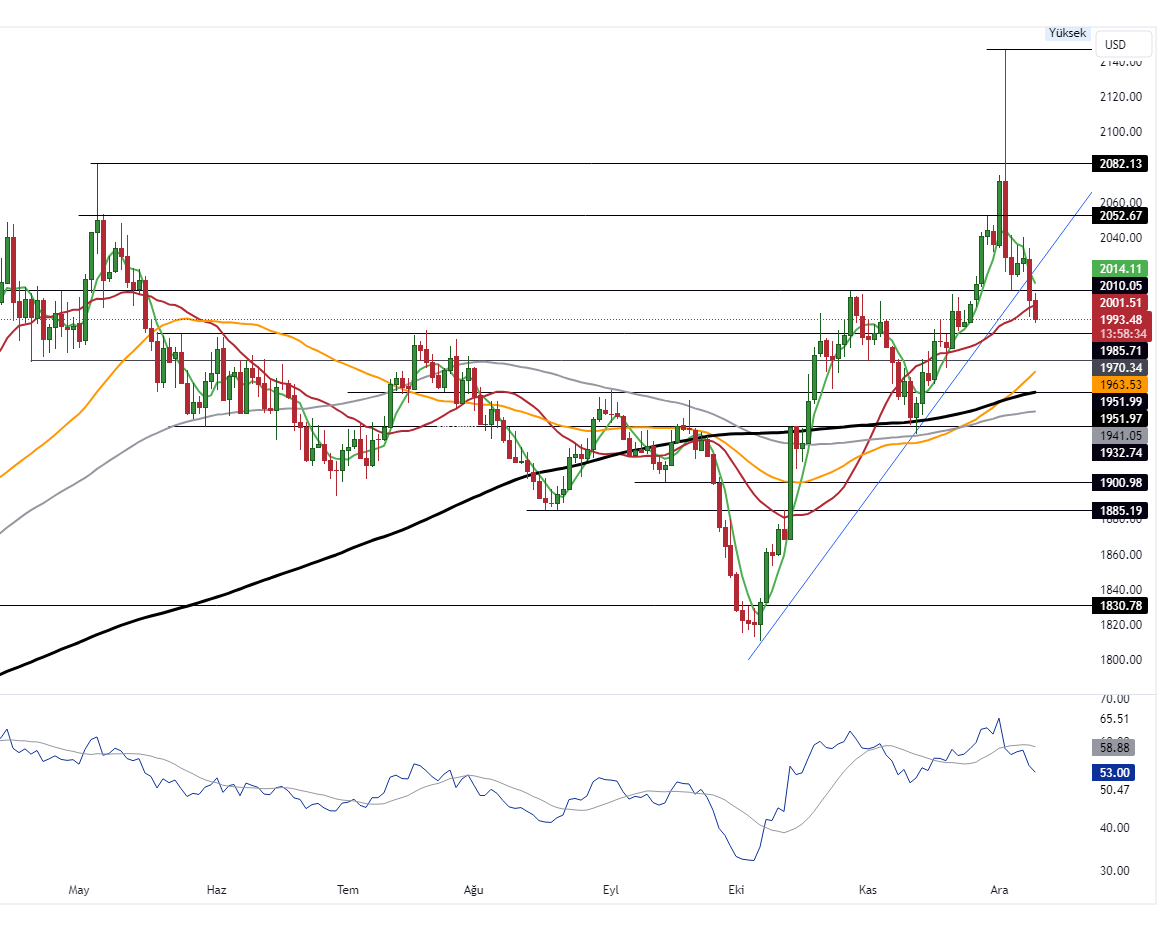Select the May label on time axis

point(79,890)
